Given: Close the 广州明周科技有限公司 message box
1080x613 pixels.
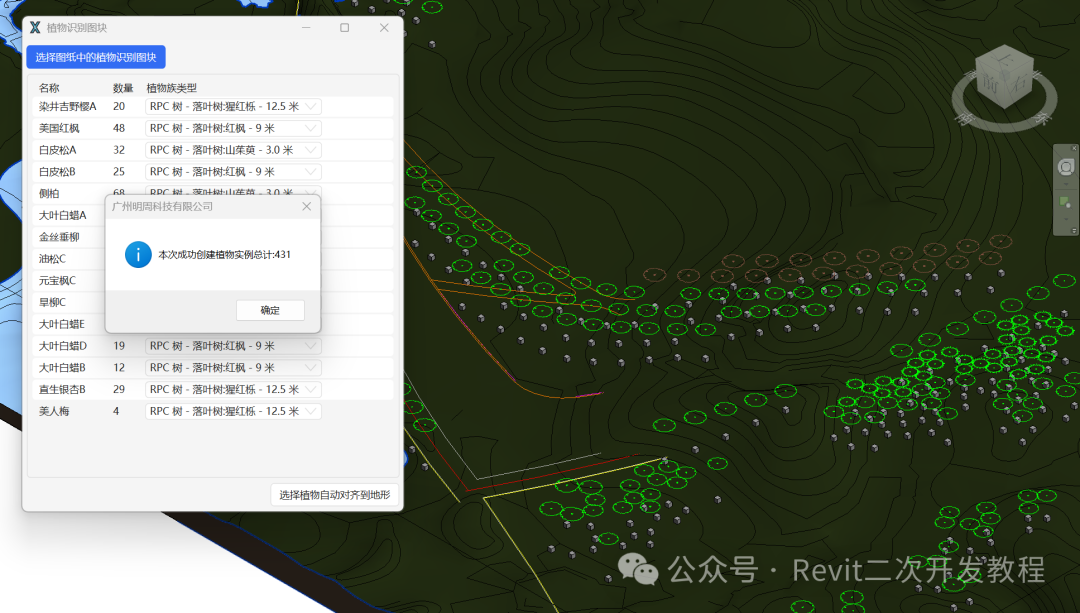Looking at the screenshot, I should [x=307, y=206].
